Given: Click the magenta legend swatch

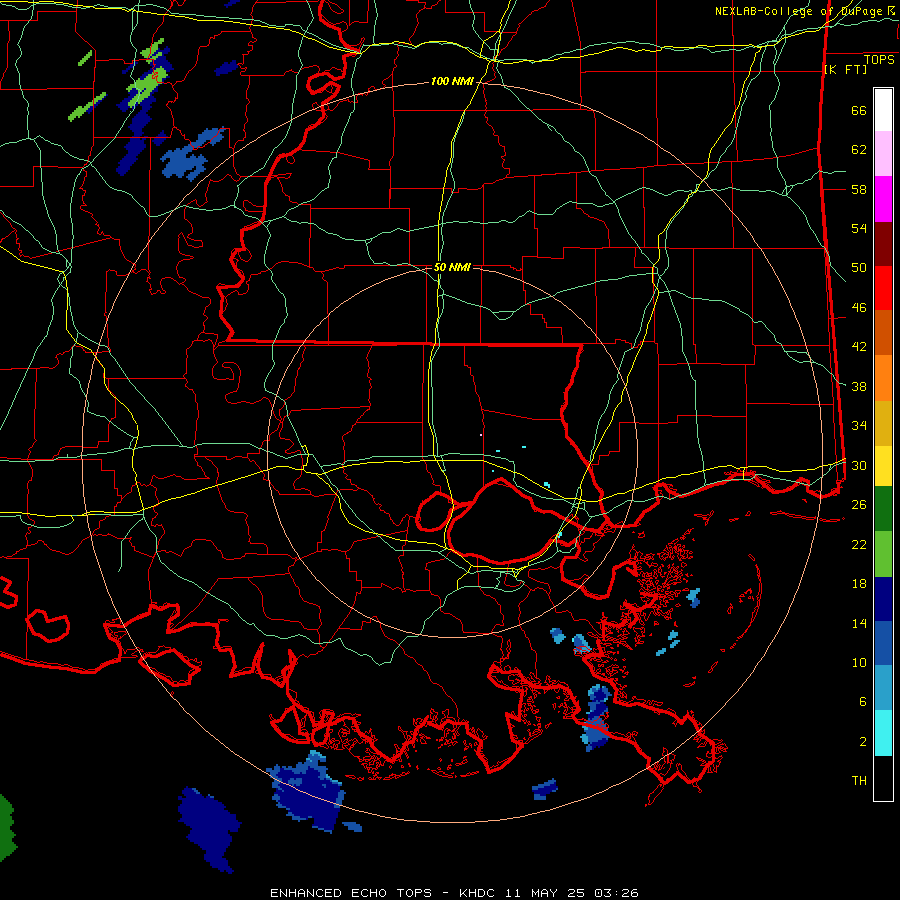Looking at the screenshot, I should (883, 199).
